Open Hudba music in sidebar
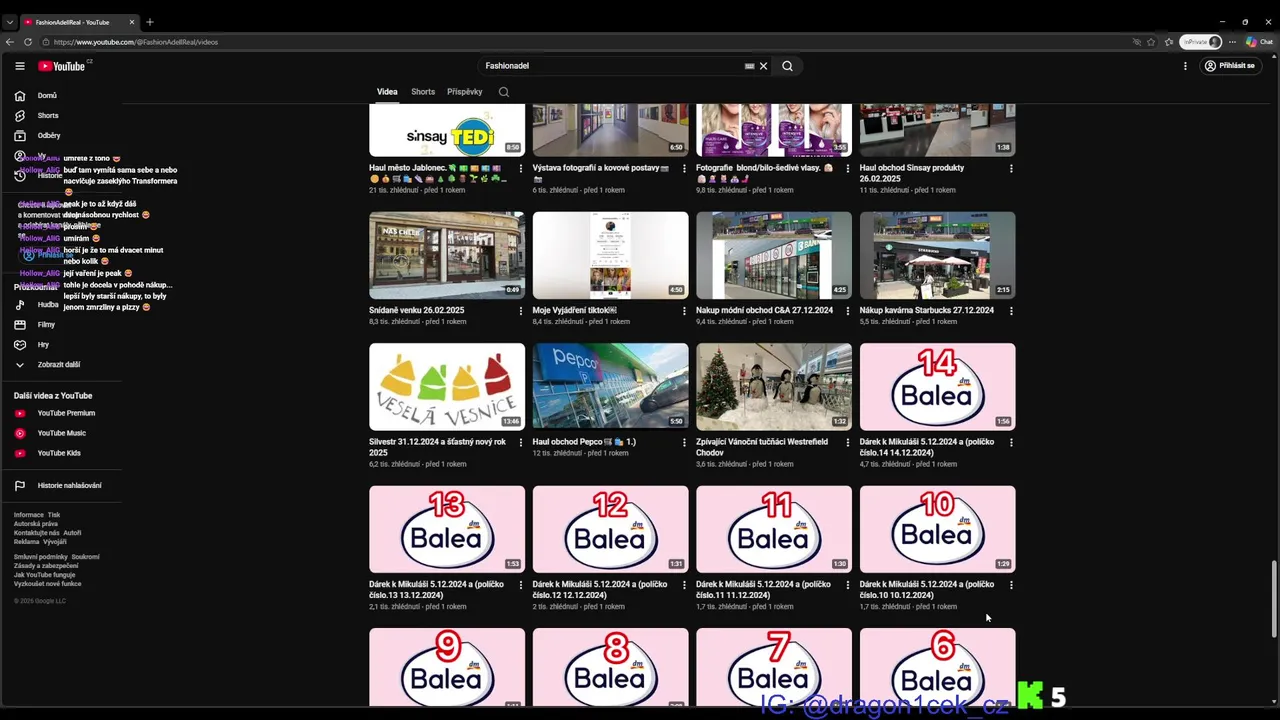The image size is (1280, 720). [x=48, y=305]
